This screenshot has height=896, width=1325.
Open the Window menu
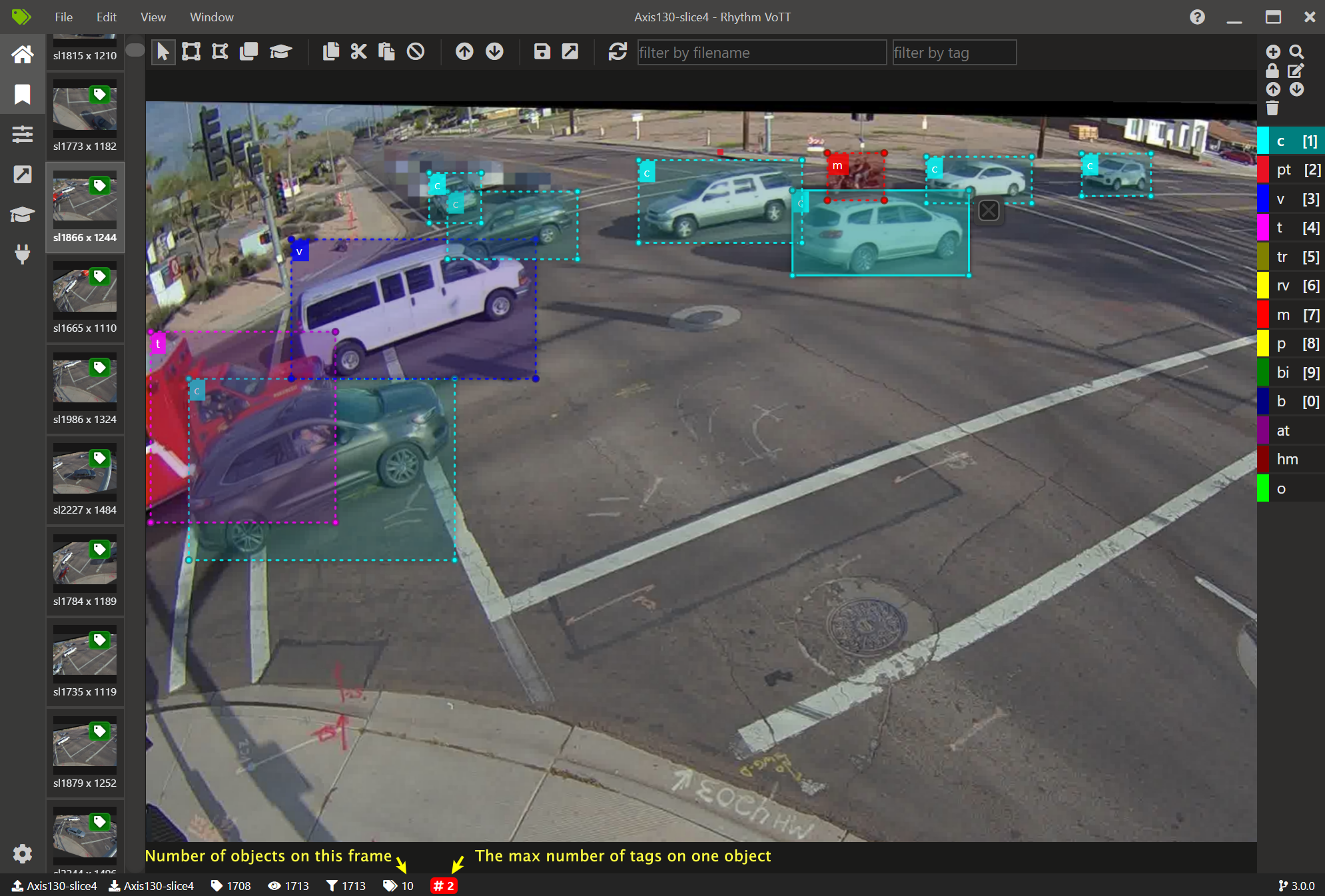[x=211, y=17]
